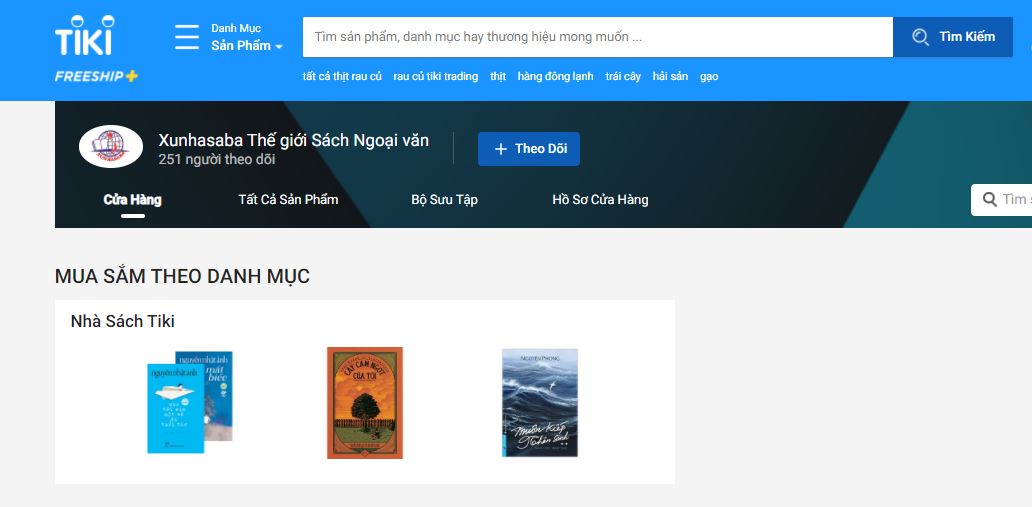Select the Cửa Hàng tab
Image resolution: width=1032 pixels, height=507 pixels.
(x=132, y=200)
